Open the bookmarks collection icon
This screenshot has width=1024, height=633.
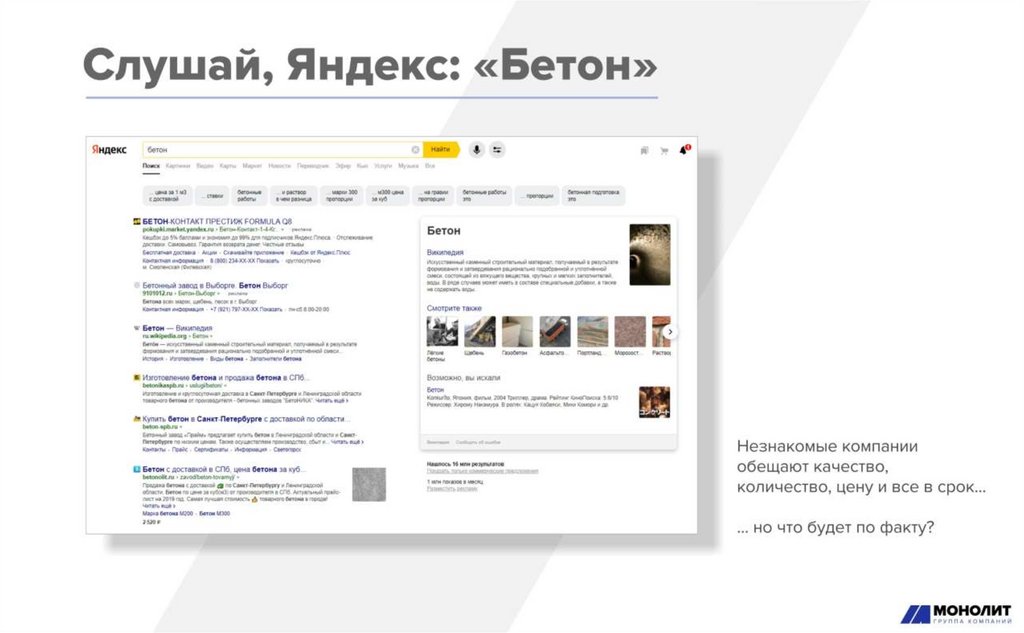645,150
